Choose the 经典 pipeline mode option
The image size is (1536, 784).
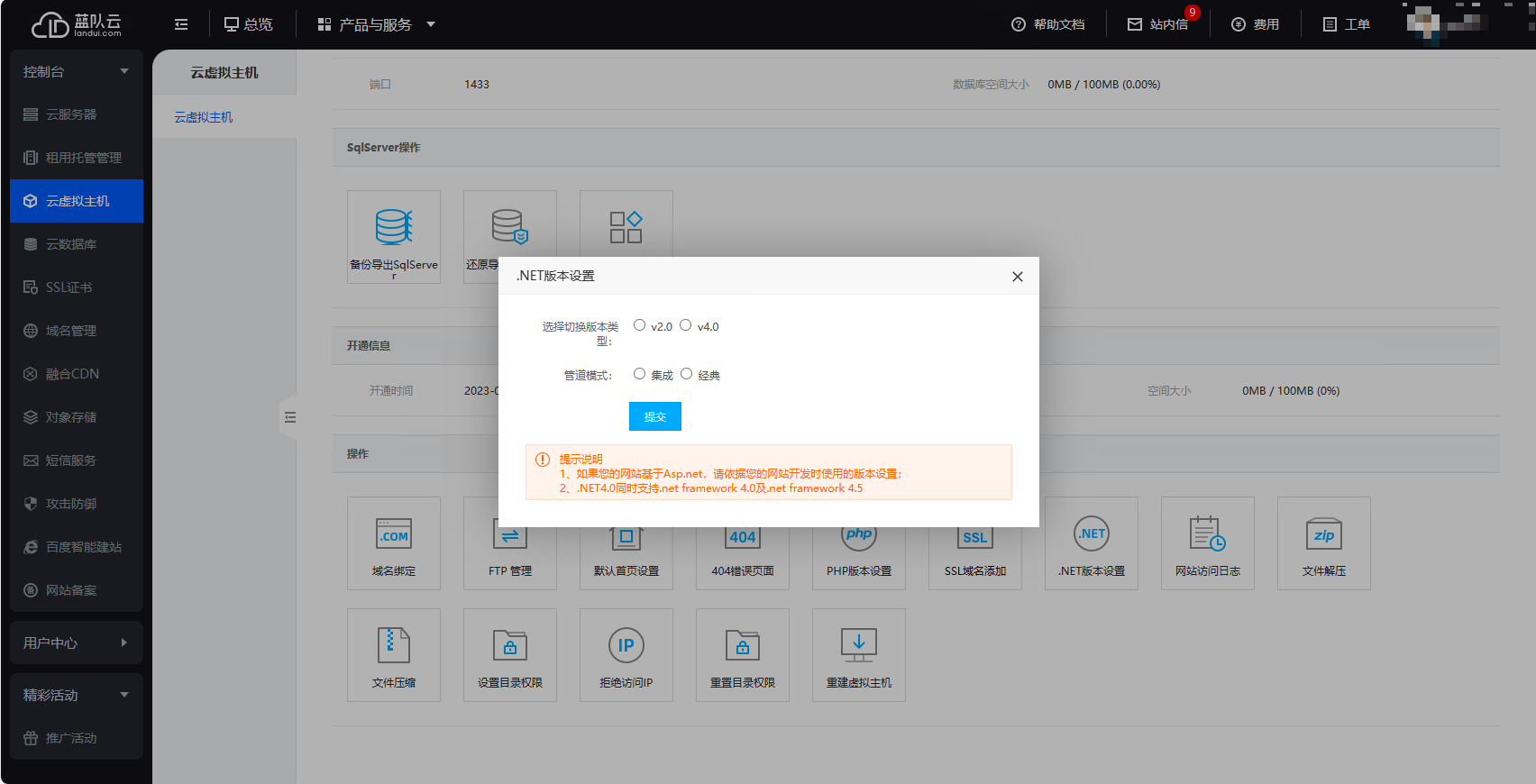coord(687,374)
